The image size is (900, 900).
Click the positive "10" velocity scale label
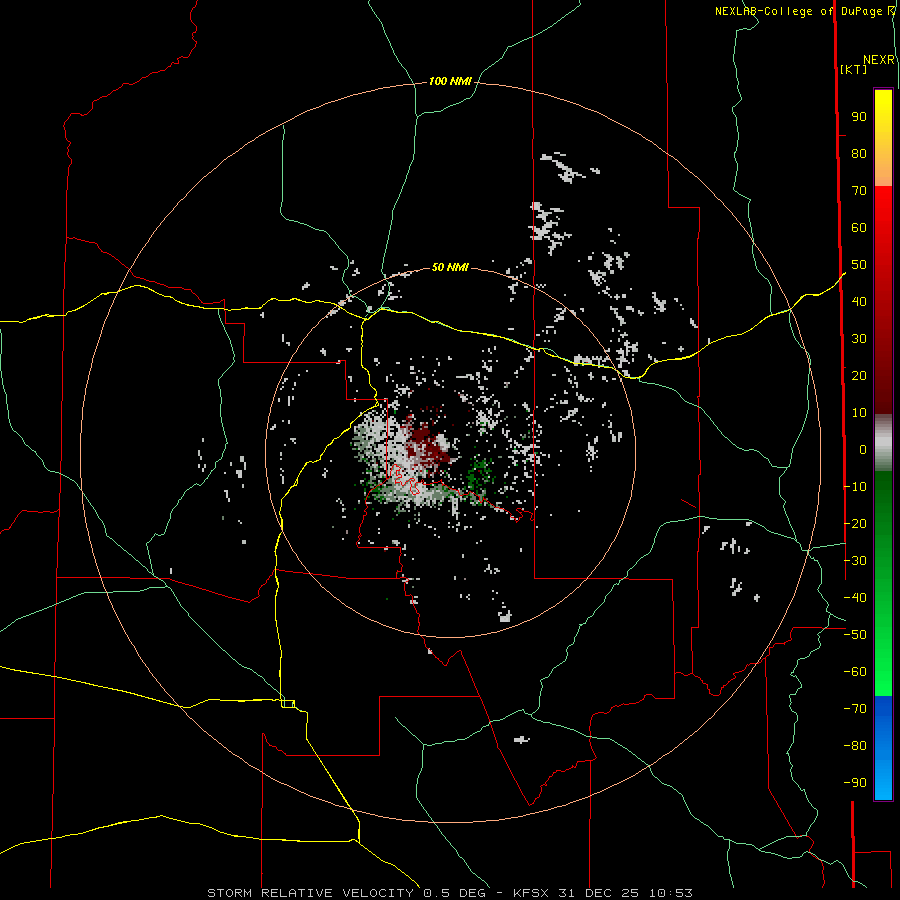pos(859,413)
